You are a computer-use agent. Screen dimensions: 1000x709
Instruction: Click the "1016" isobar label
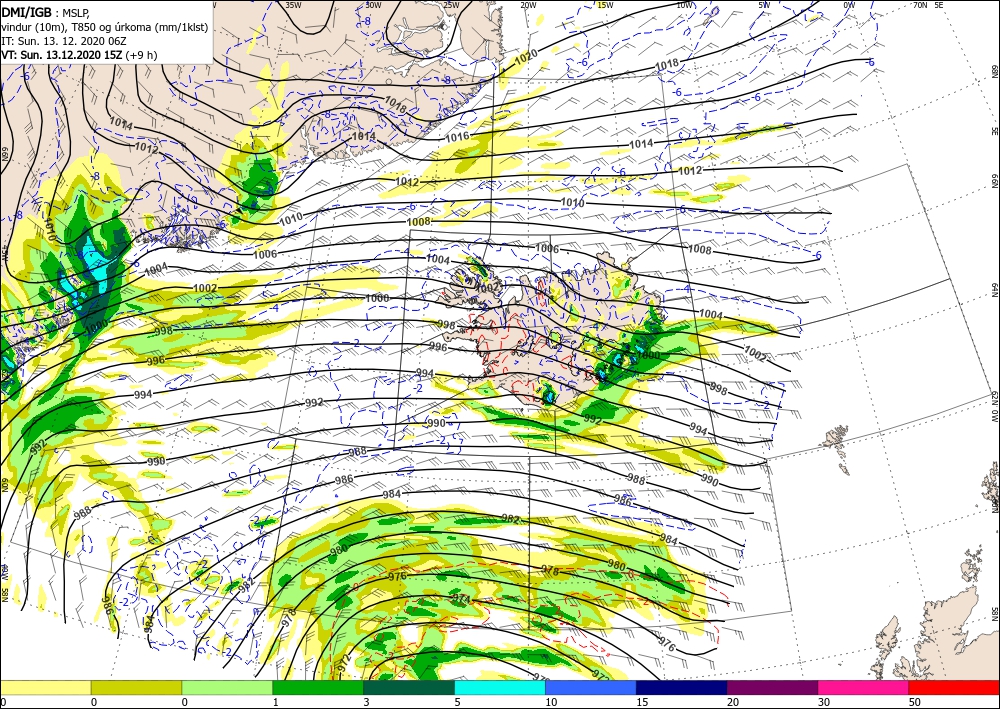point(457,137)
